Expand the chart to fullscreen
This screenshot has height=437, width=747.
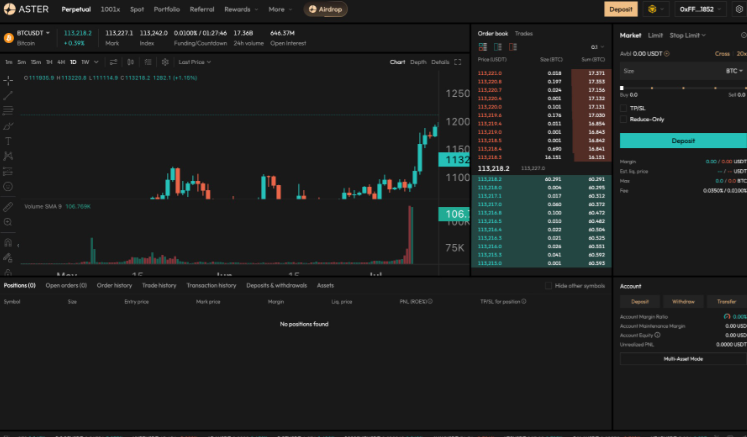(x=458, y=62)
